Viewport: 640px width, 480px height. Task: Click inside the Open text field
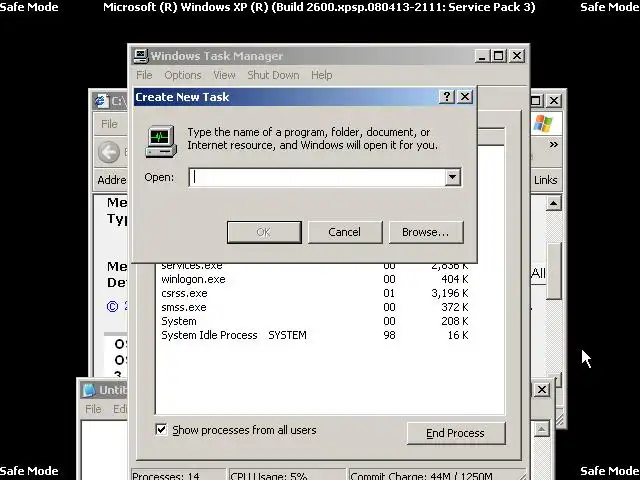[317, 177]
